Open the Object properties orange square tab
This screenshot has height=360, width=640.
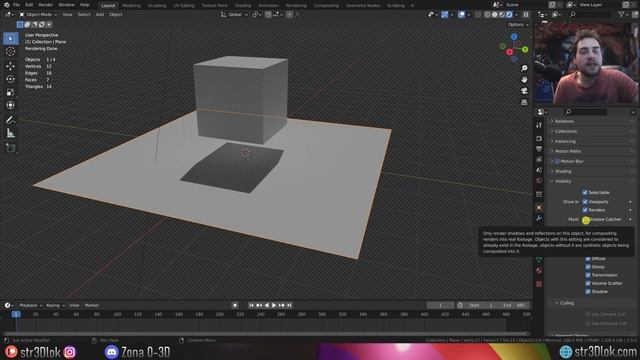click(x=539, y=207)
